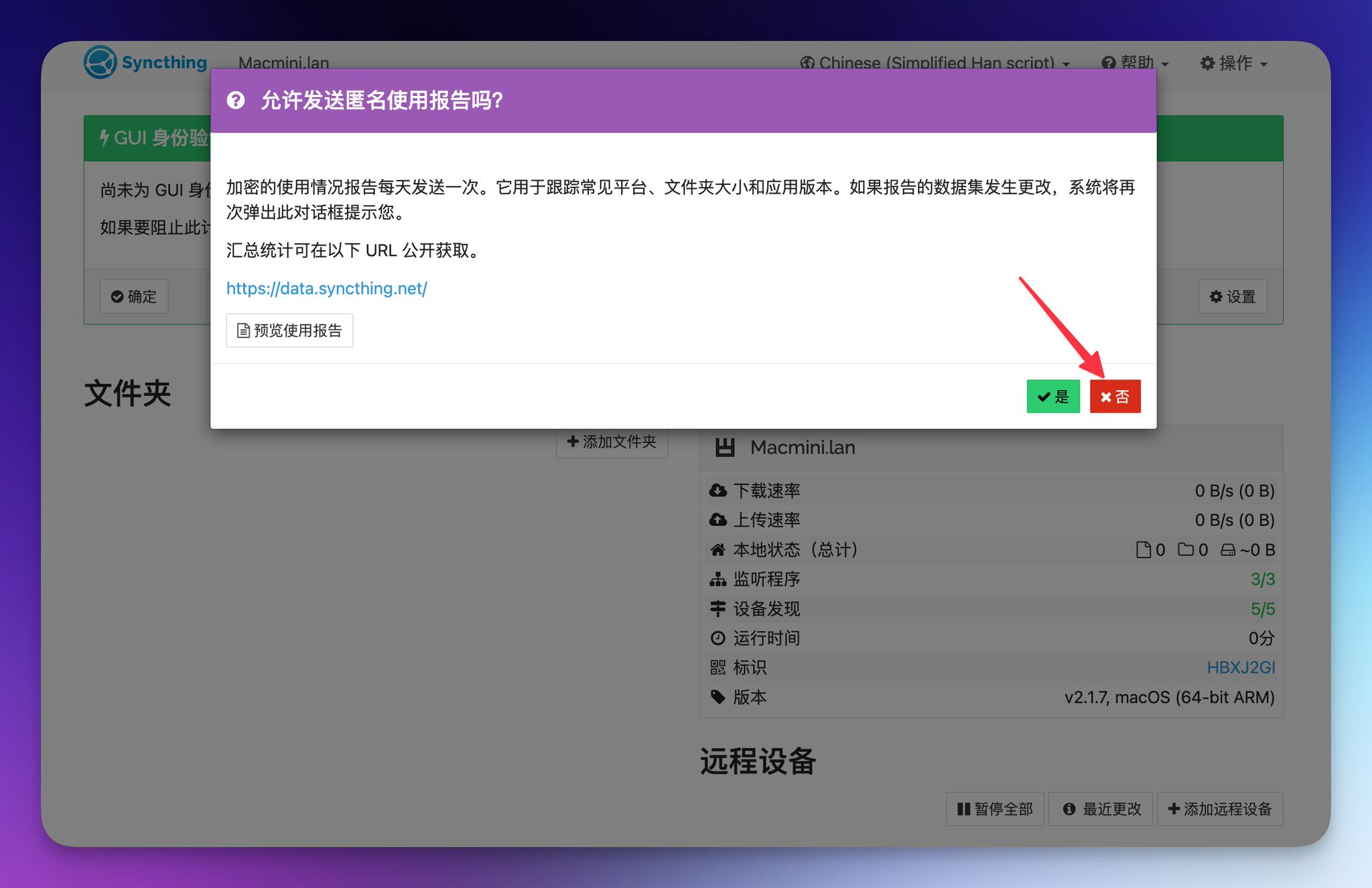Click the 0分 uptime value
The height and width of the screenshot is (888, 1372).
(1261, 638)
